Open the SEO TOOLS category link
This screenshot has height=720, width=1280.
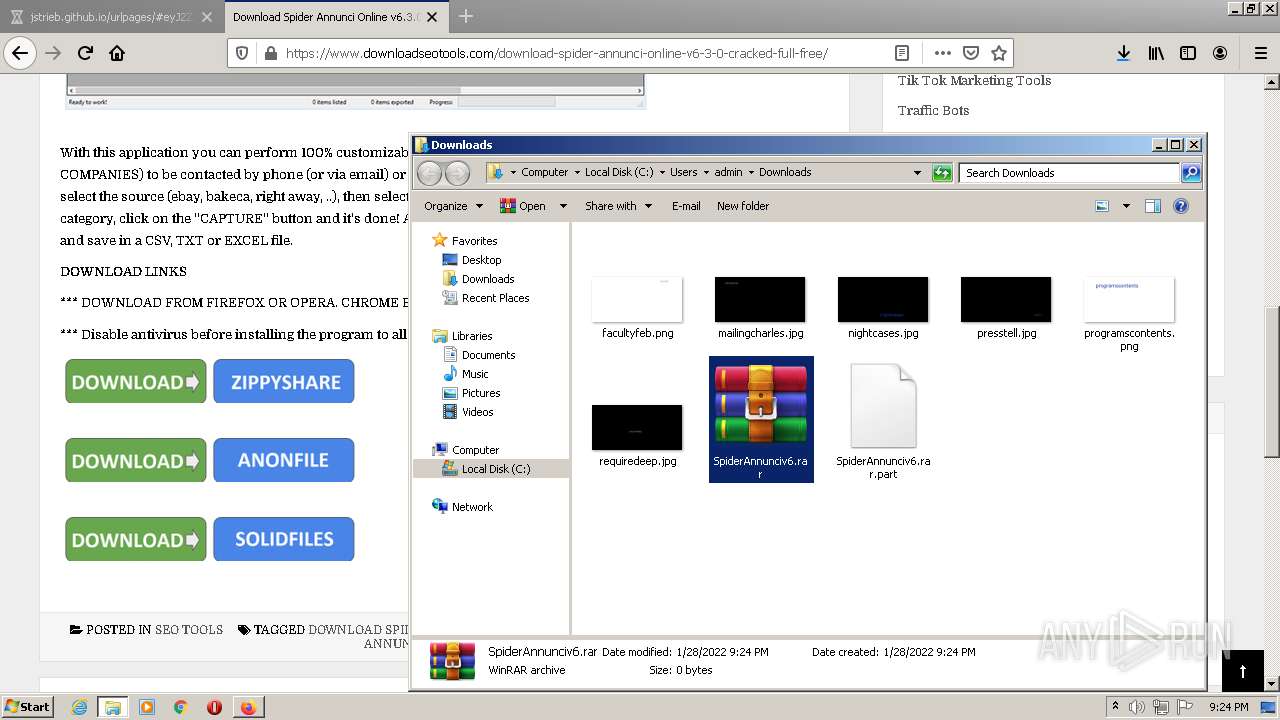189,630
